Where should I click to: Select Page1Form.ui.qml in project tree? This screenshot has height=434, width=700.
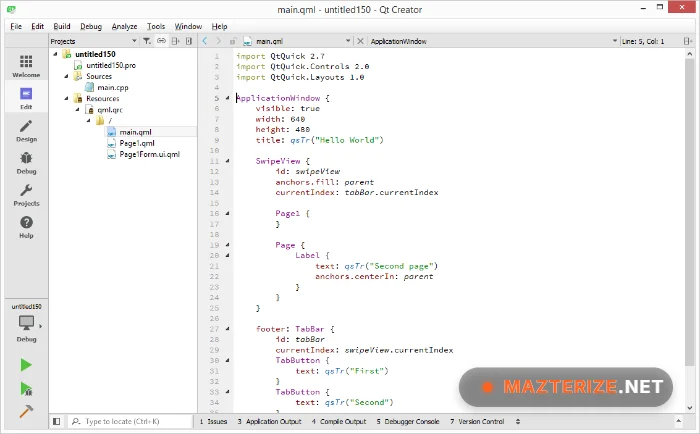coord(149,154)
